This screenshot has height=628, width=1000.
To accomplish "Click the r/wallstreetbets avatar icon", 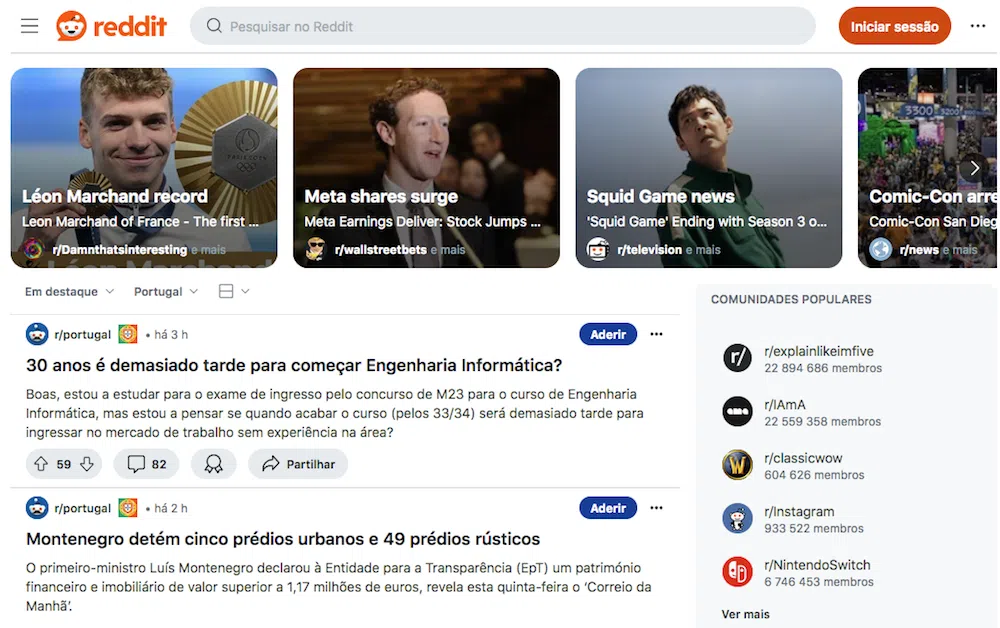I will (316, 249).
